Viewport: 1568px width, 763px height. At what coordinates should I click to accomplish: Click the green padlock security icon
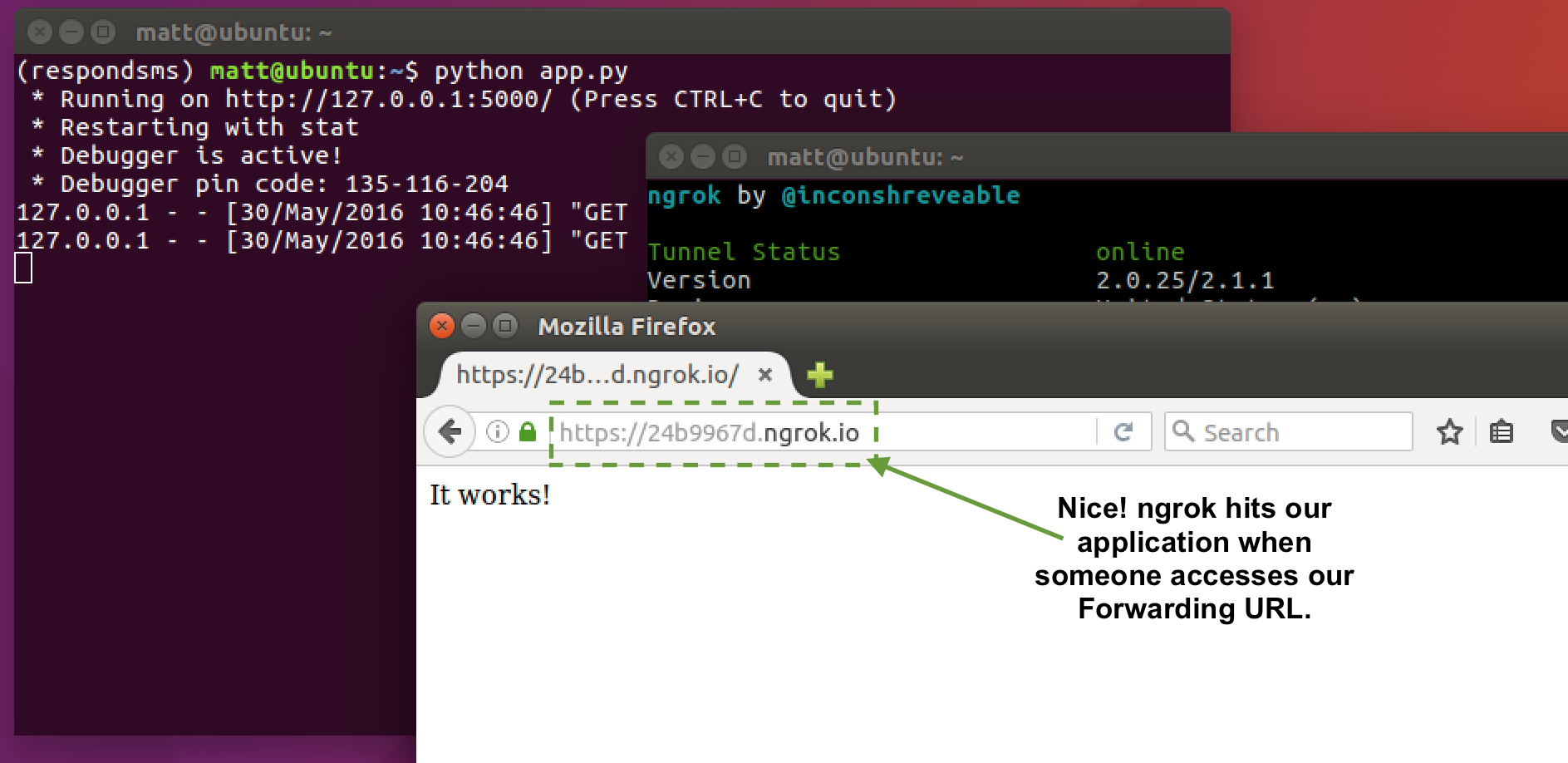[x=527, y=431]
